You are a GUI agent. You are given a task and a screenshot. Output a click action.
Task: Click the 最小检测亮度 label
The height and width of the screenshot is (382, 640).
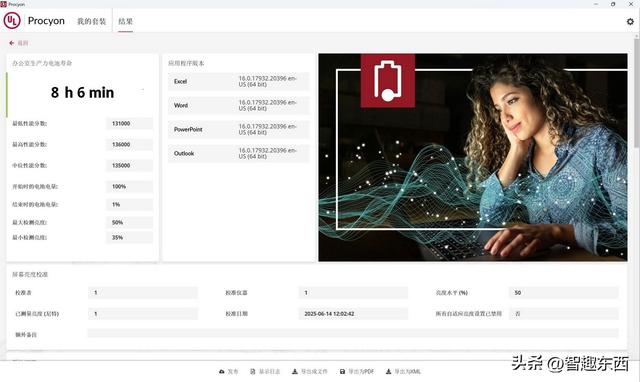click(29, 238)
